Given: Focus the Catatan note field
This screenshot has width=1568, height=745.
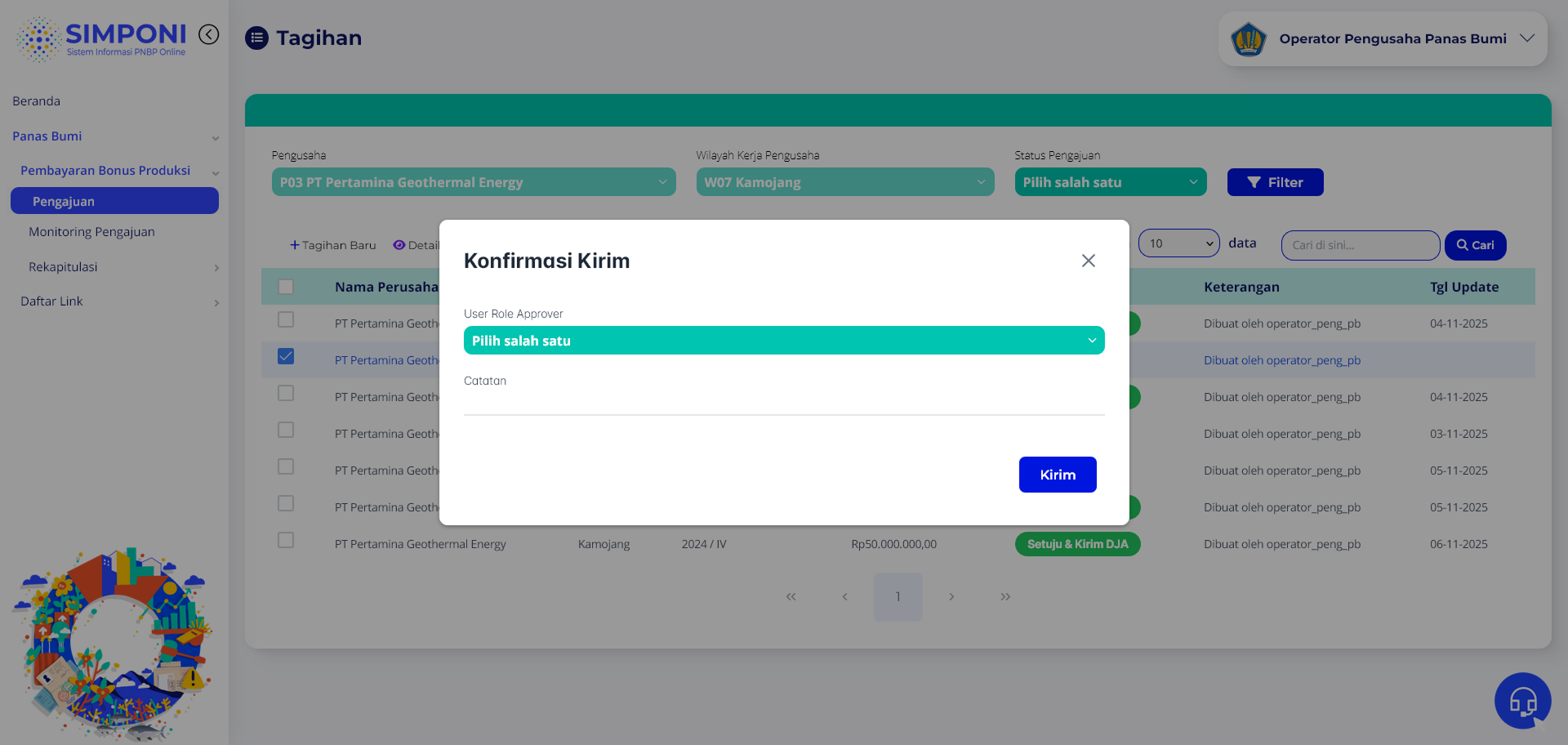Looking at the screenshot, I should click(784, 402).
